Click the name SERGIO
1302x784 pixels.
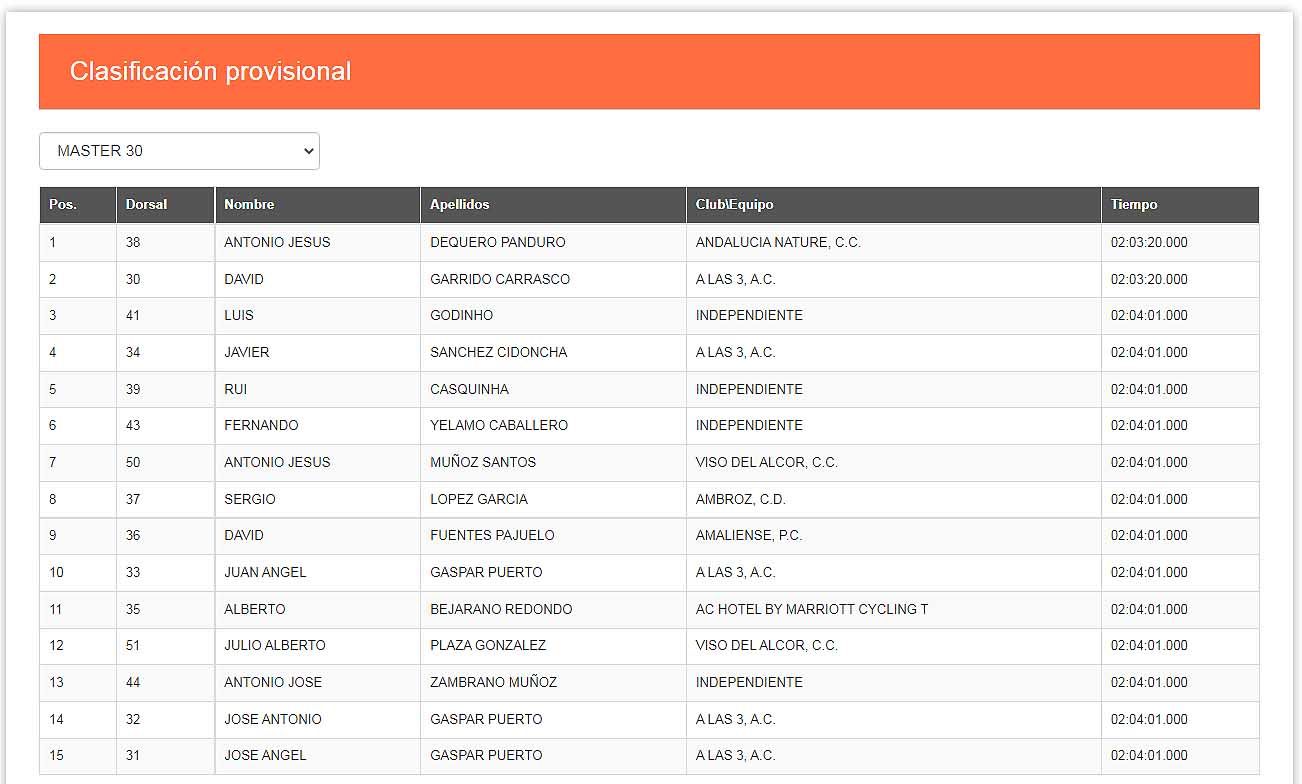(x=250, y=499)
